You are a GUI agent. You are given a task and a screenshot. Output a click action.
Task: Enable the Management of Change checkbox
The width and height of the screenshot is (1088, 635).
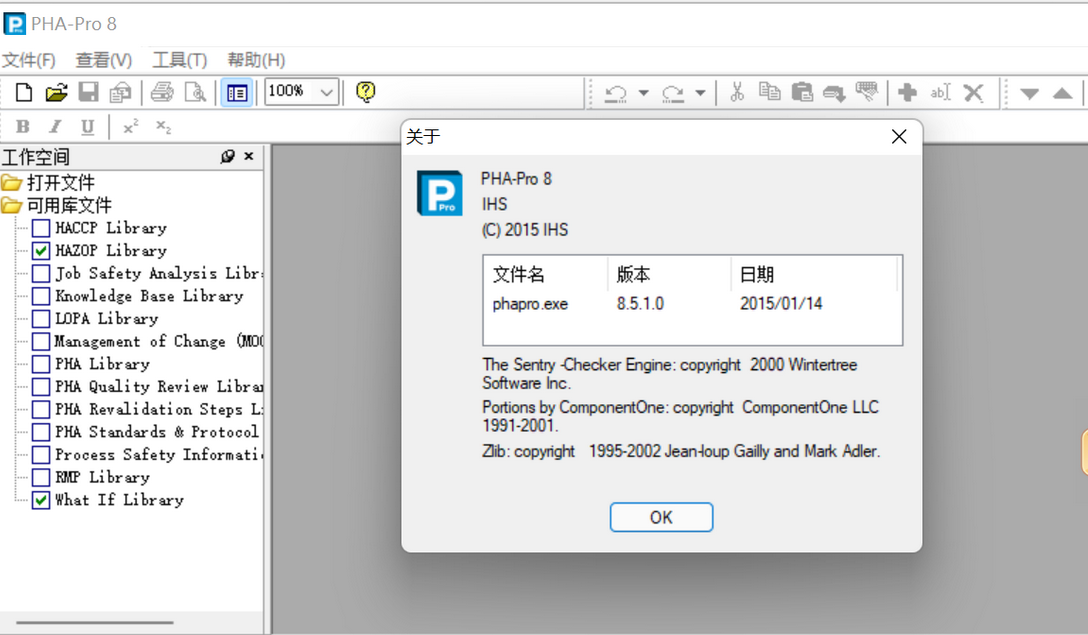click(41, 341)
